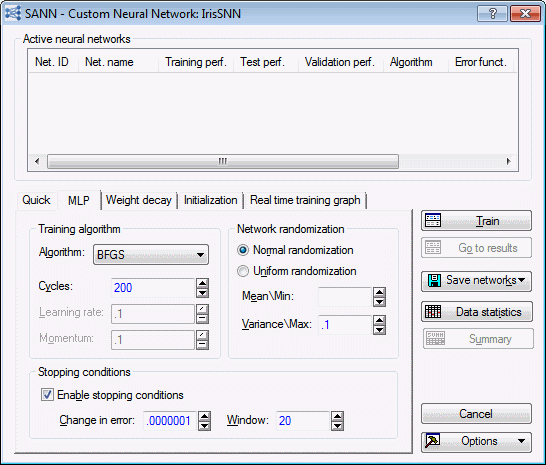This screenshot has height=465, width=546.
Task: Click the help question mark button
Action: click(492, 14)
